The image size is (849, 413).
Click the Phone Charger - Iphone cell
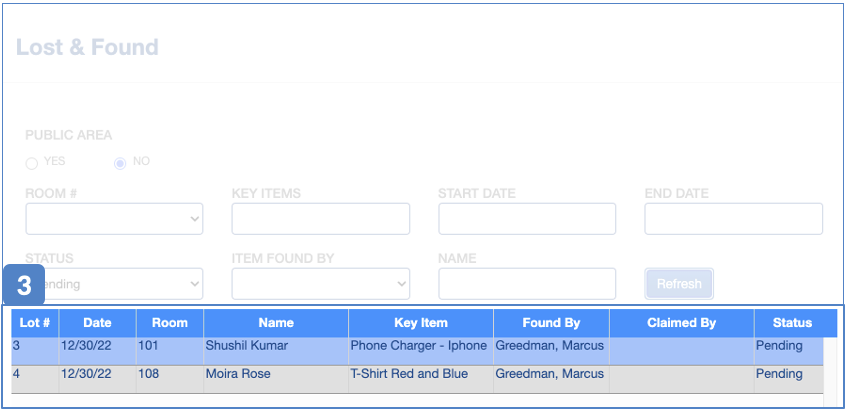[418, 346]
